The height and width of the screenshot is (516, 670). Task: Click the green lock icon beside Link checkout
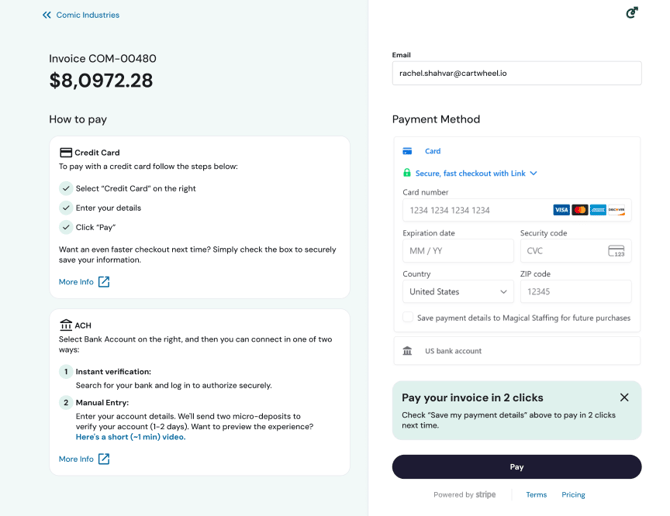coord(407,173)
